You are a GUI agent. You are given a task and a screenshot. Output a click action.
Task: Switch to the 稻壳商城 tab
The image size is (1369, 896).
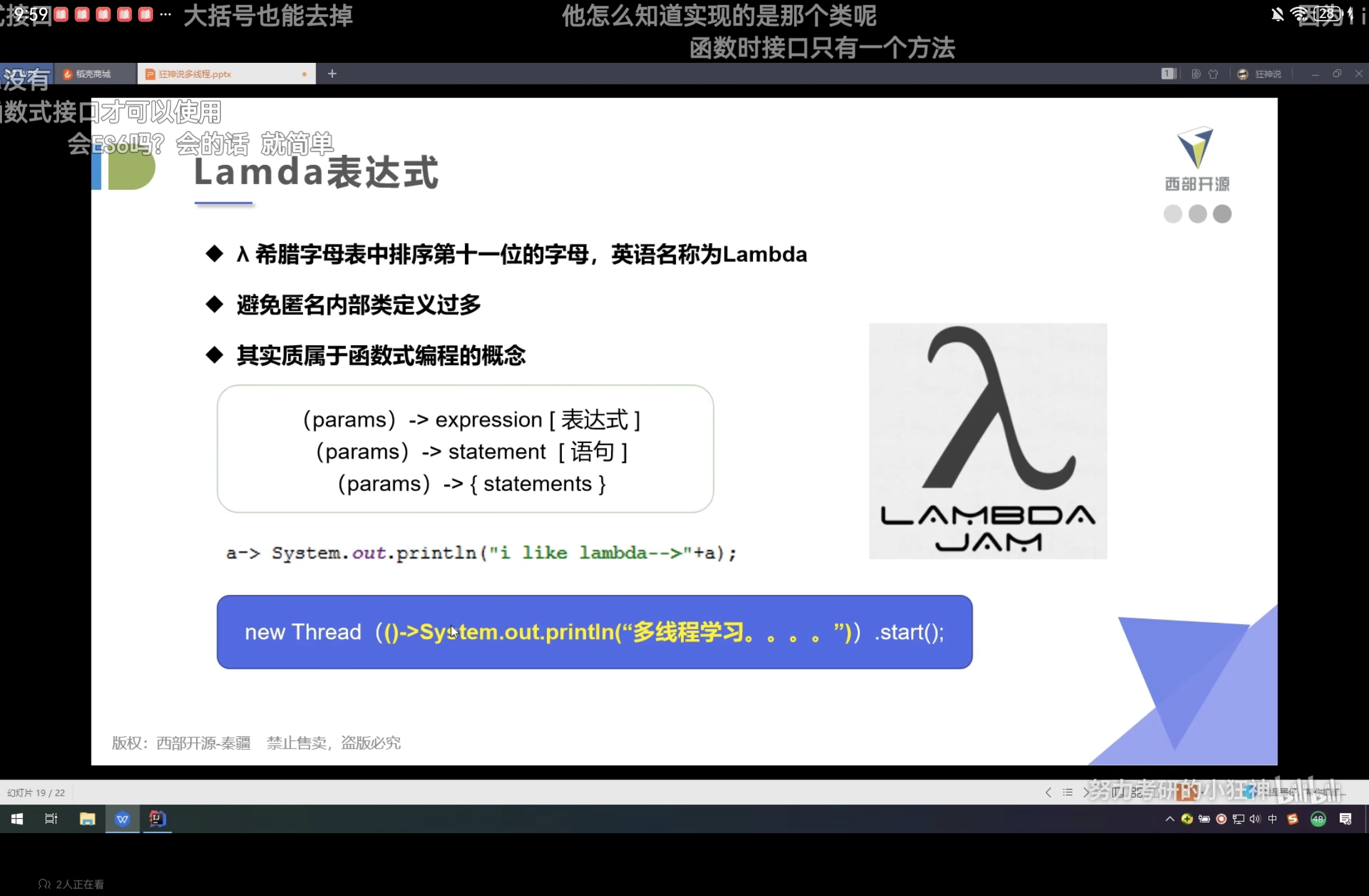(93, 74)
